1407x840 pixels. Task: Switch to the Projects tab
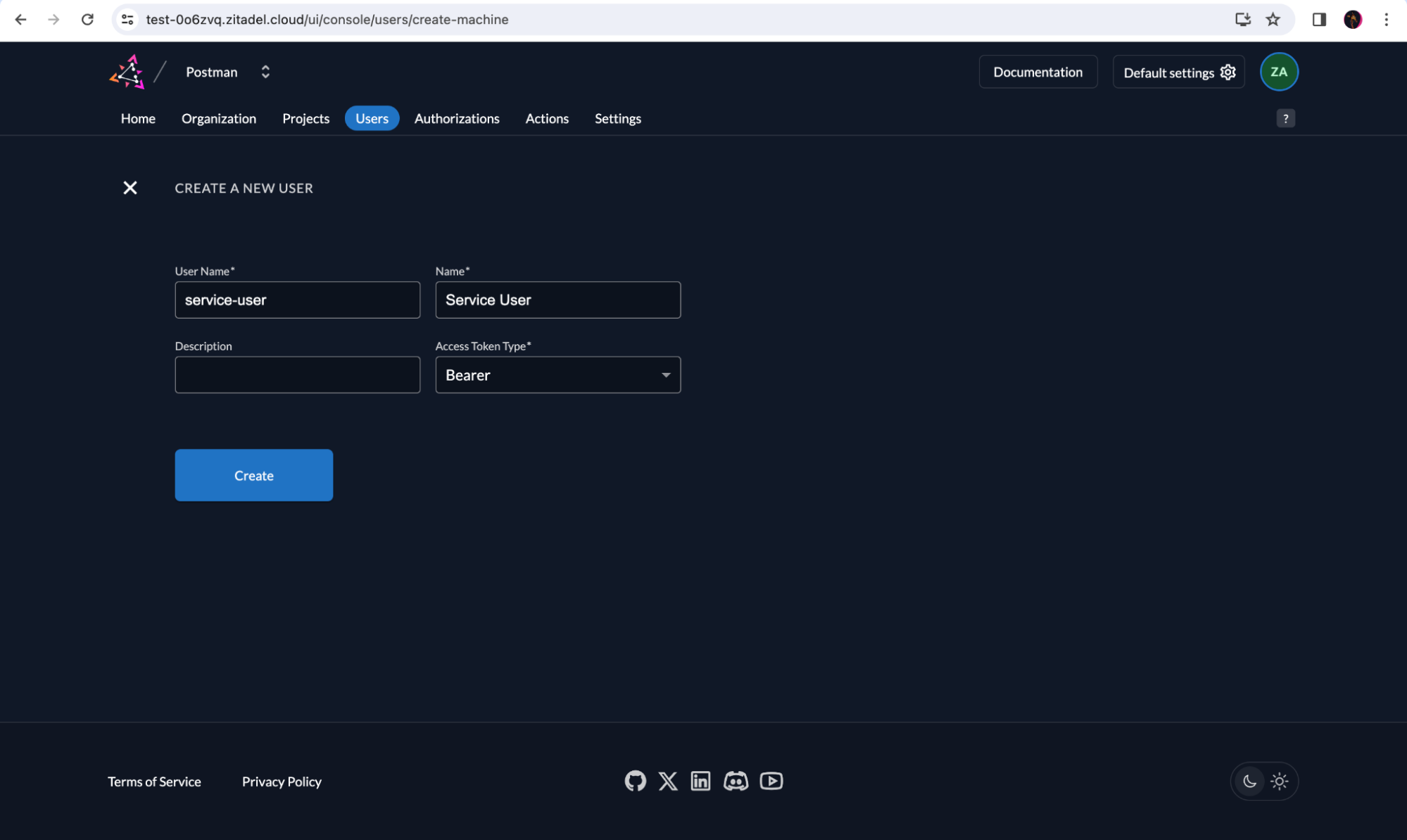pyautogui.click(x=305, y=118)
